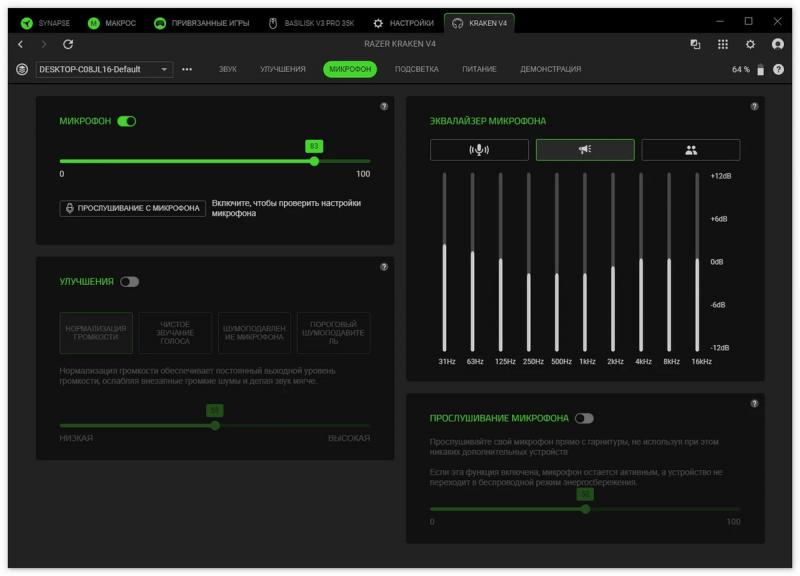800x576 pixels.
Task: Open the modules grid icon
Action: [x=723, y=44]
